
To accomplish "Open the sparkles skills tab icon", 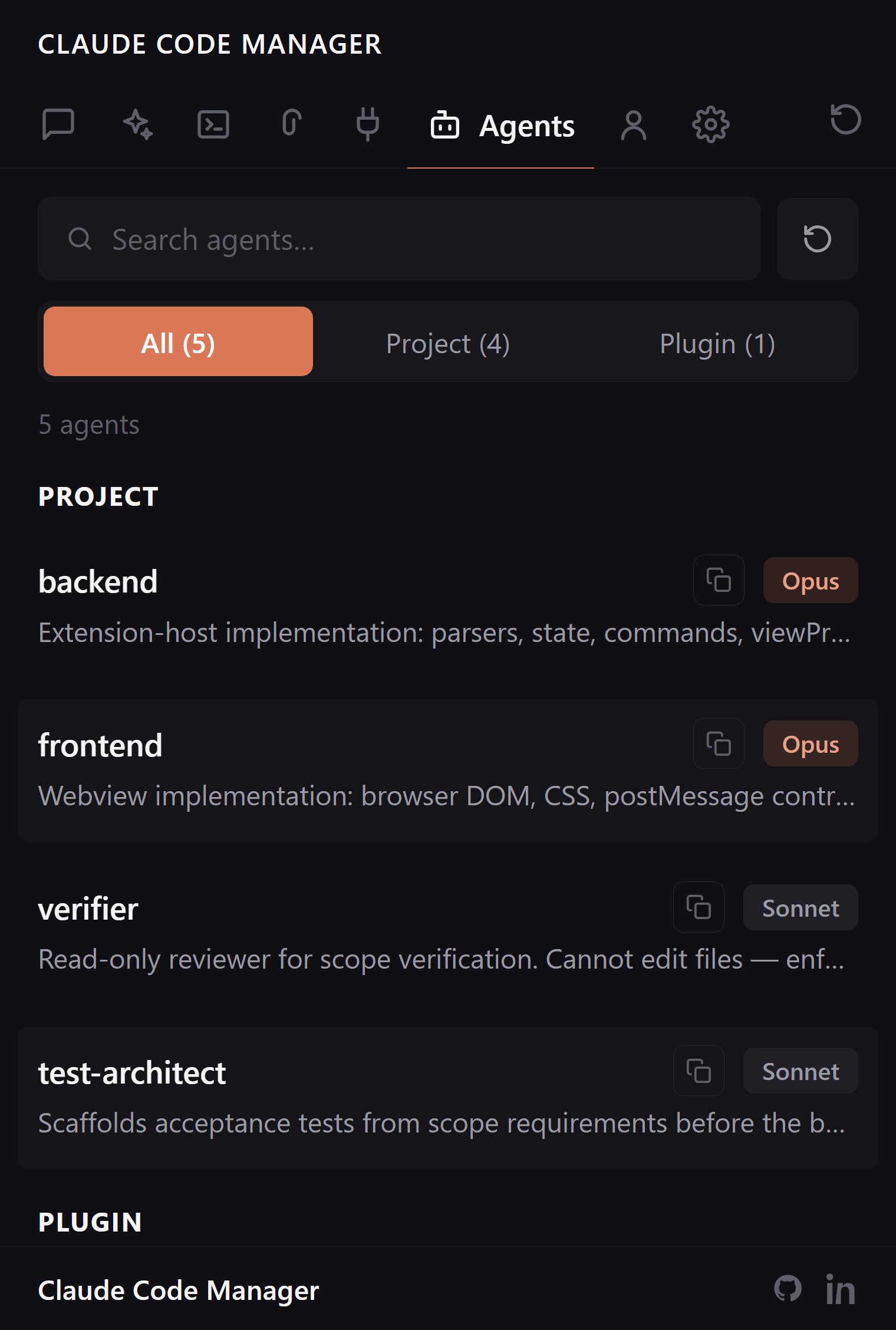I will tap(137, 124).
